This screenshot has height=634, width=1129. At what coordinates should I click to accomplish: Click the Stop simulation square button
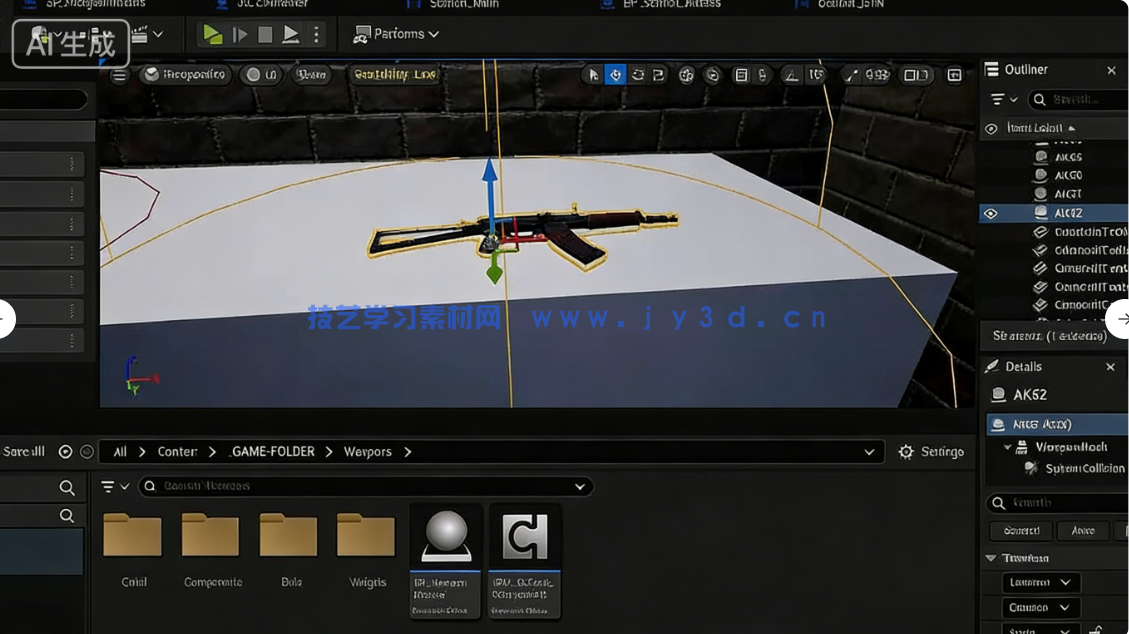(x=265, y=34)
